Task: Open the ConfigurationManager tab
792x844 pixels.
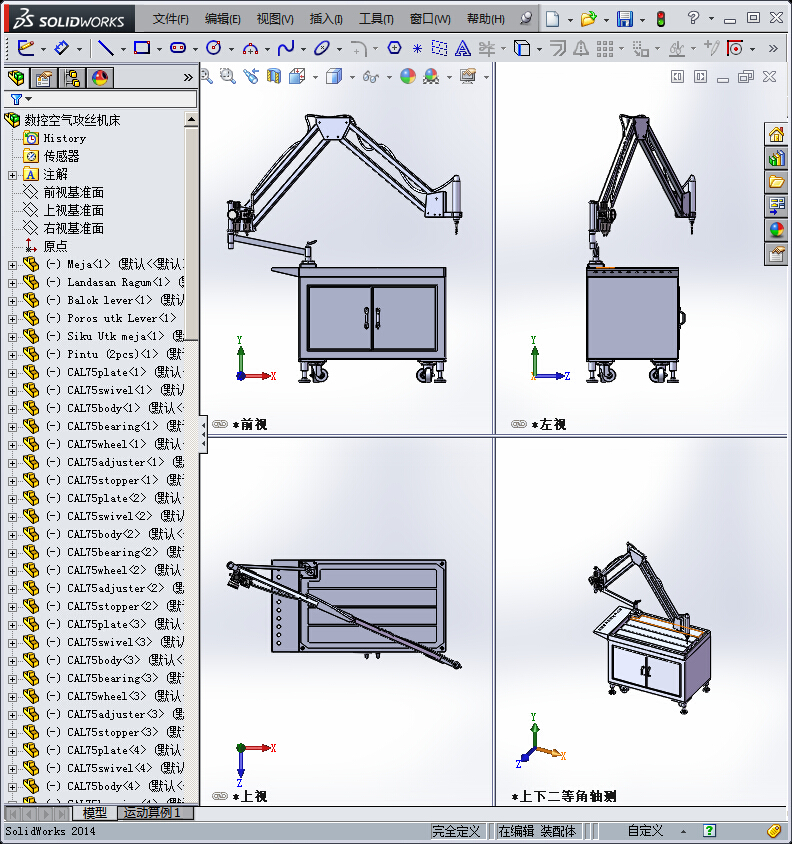Action: pyautogui.click(x=72, y=78)
